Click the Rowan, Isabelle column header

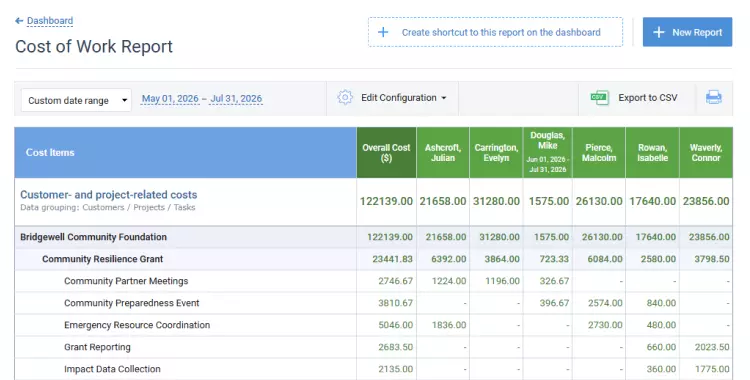click(x=652, y=153)
